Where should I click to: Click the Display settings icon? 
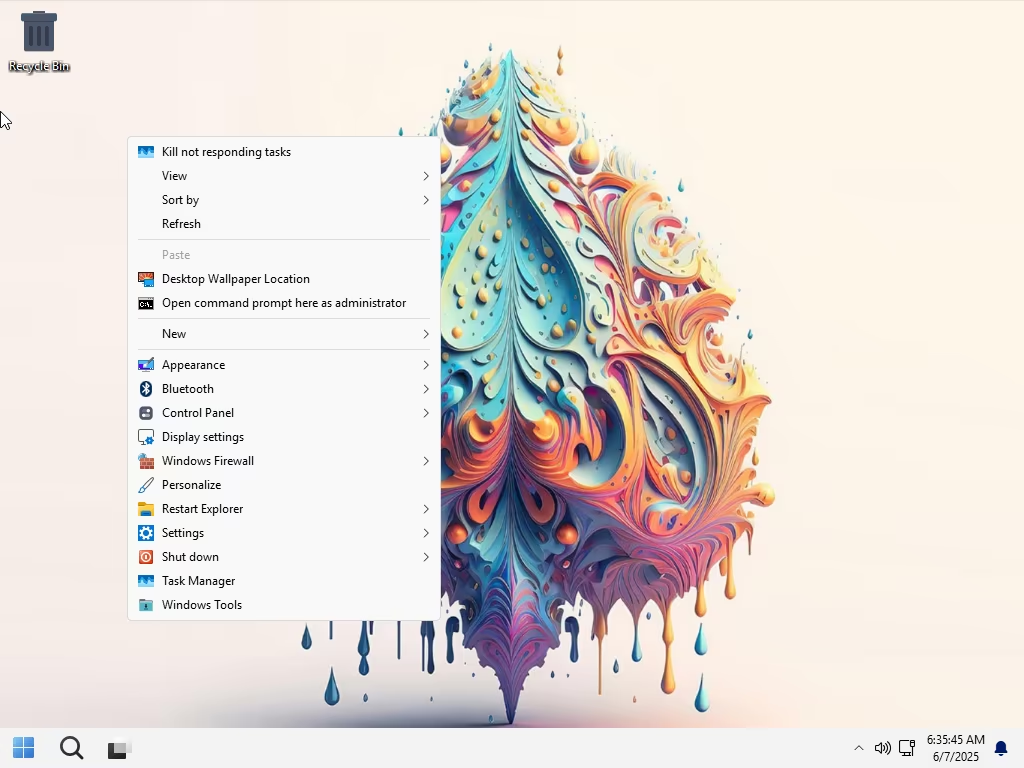point(146,437)
